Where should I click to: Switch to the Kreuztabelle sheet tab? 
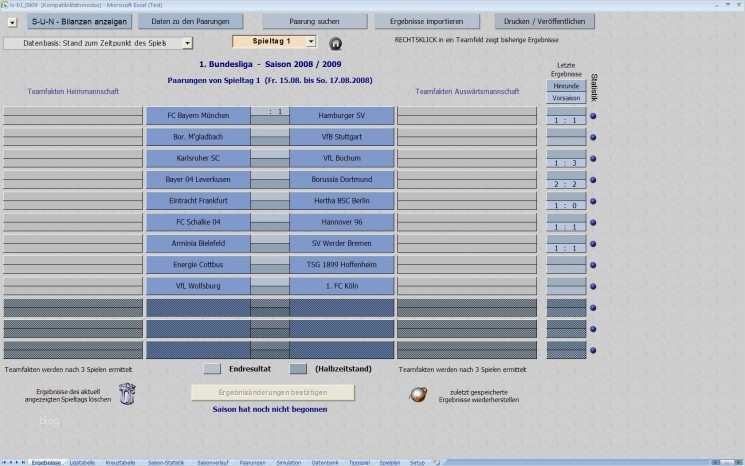120,463
